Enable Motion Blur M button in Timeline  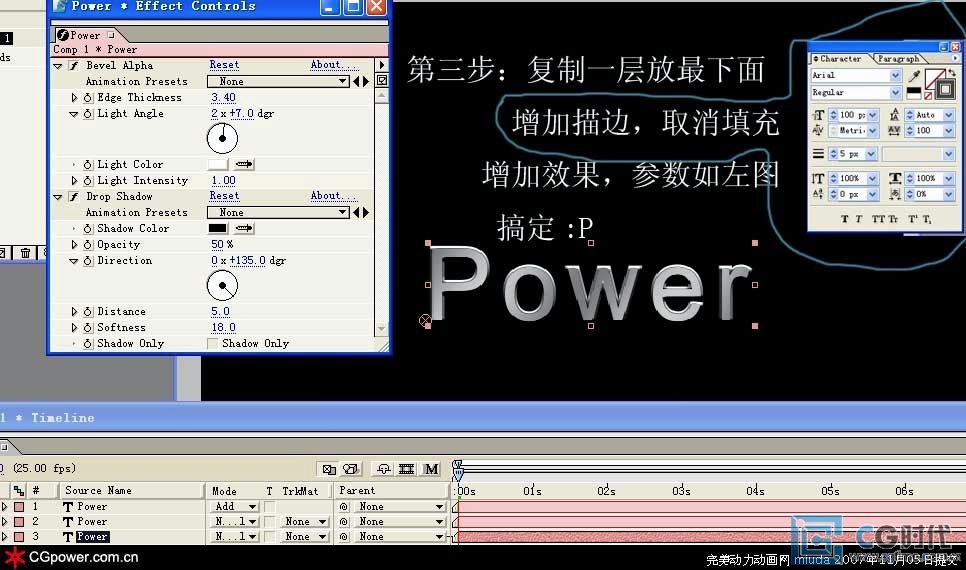(431, 469)
